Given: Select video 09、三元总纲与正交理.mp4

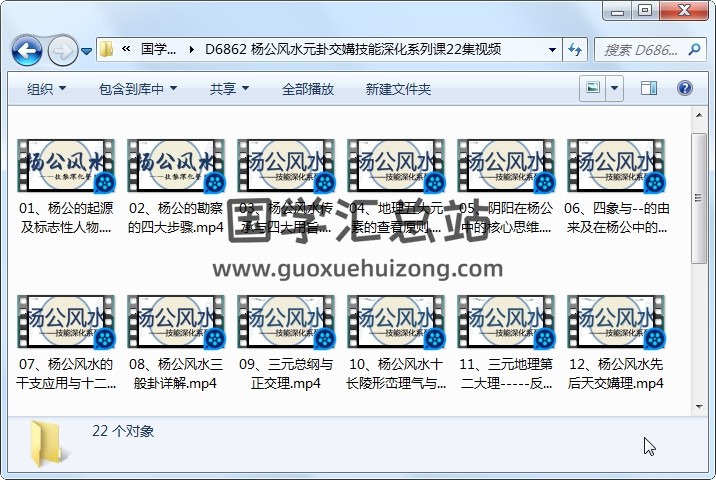Looking at the screenshot, I should pyautogui.click(x=286, y=343).
